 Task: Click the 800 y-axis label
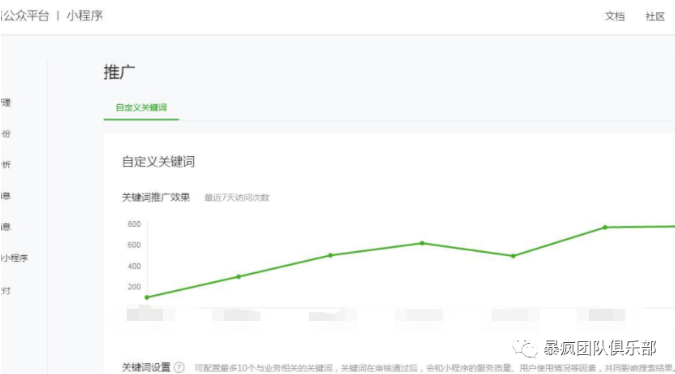click(134, 224)
